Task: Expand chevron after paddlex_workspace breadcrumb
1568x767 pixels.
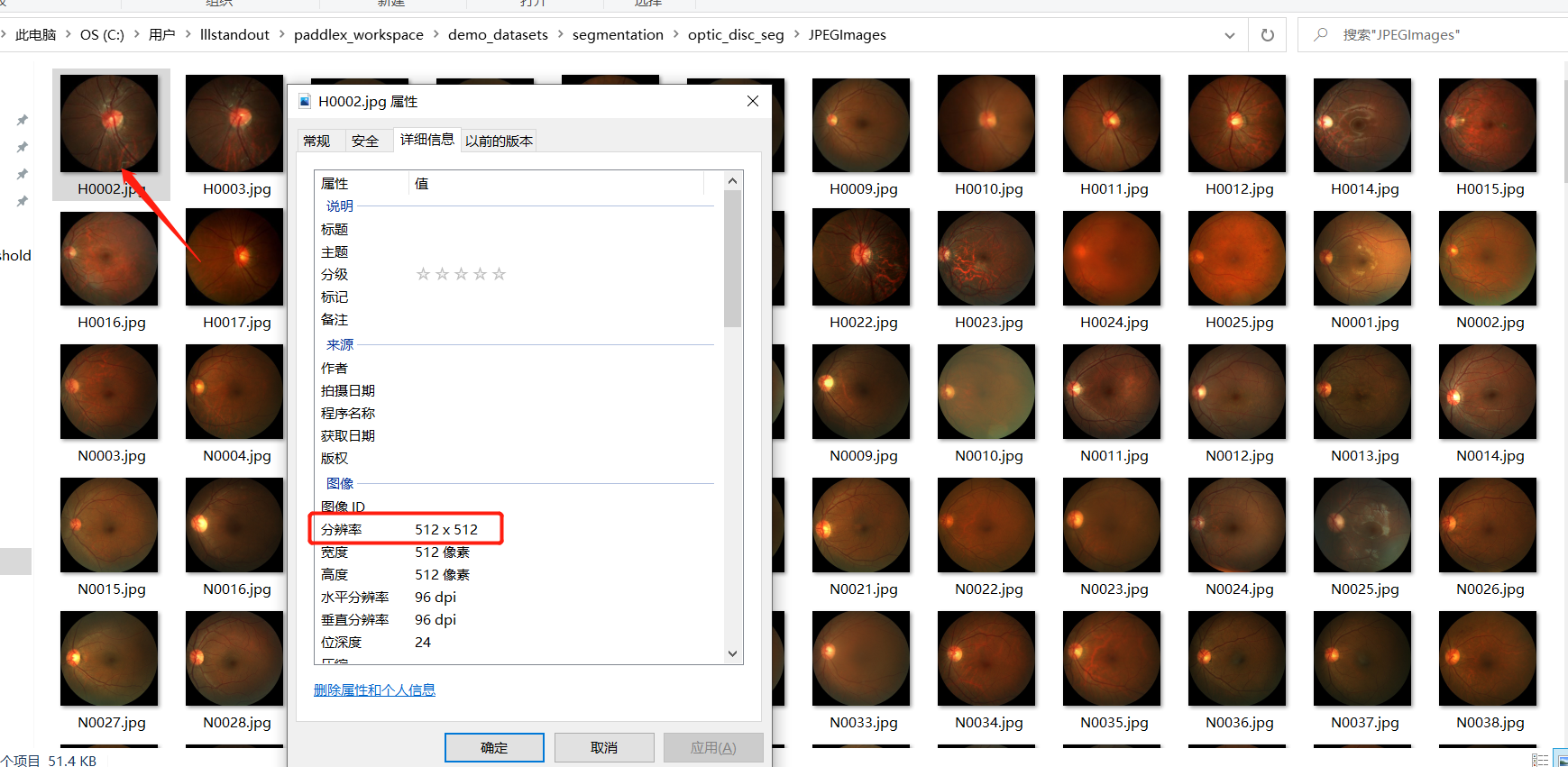Action: 436,34
